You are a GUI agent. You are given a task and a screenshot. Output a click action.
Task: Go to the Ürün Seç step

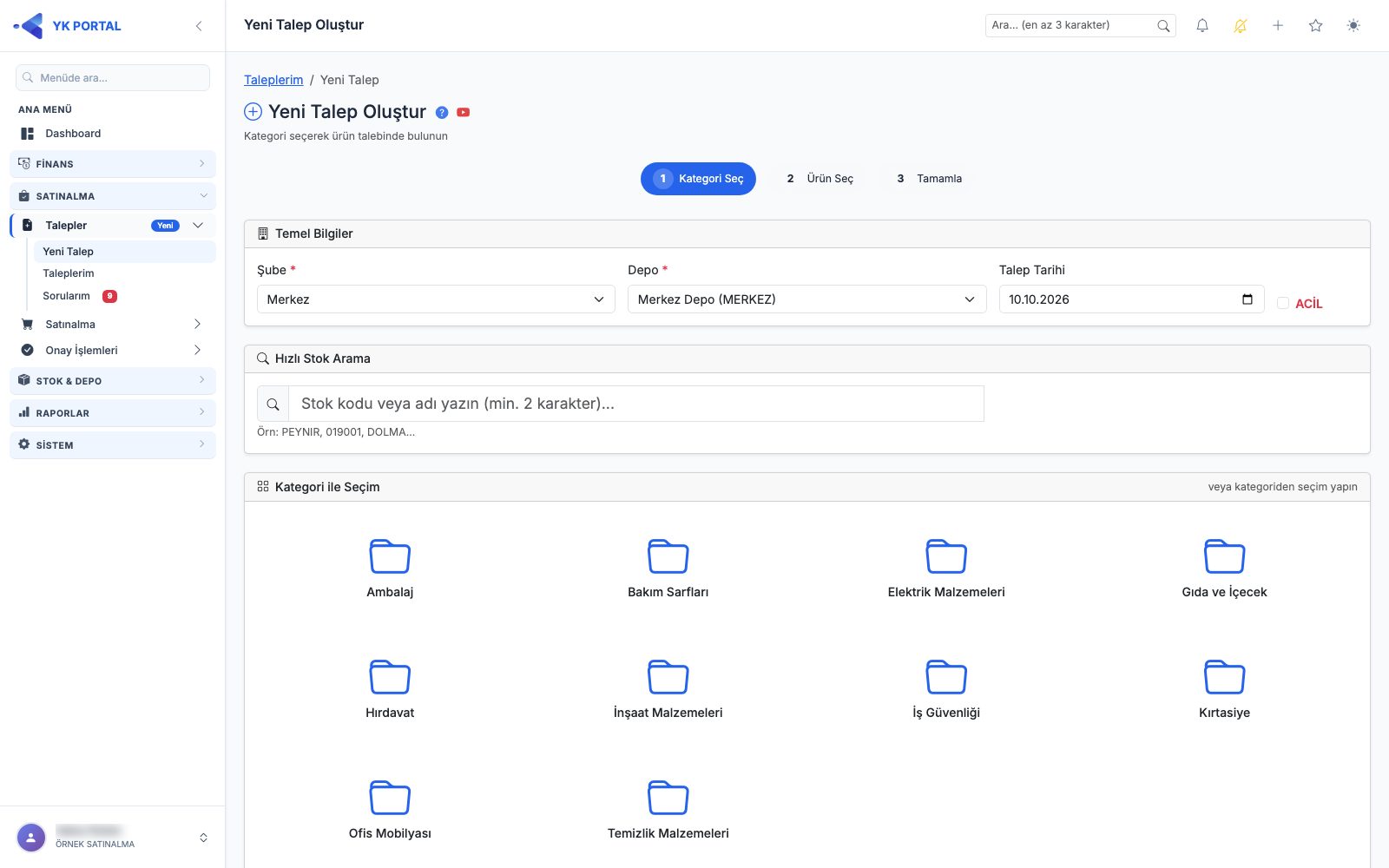pos(820,179)
